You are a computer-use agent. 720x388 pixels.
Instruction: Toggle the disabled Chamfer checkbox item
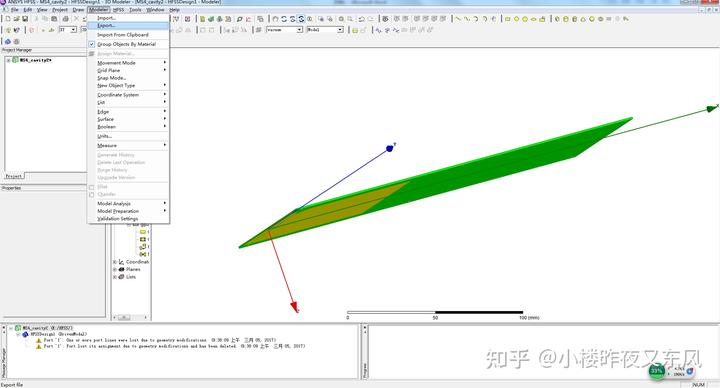(91, 194)
